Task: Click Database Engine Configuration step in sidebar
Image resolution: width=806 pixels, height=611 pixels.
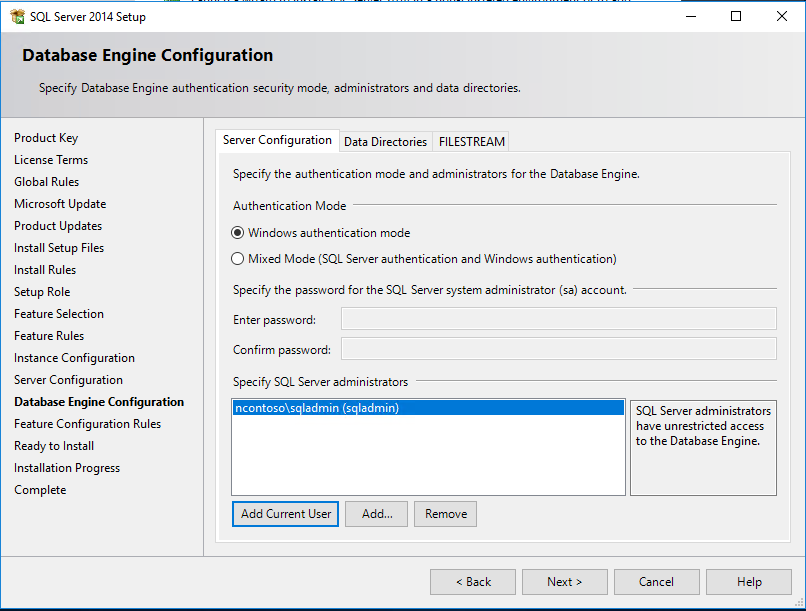Action: tap(99, 402)
